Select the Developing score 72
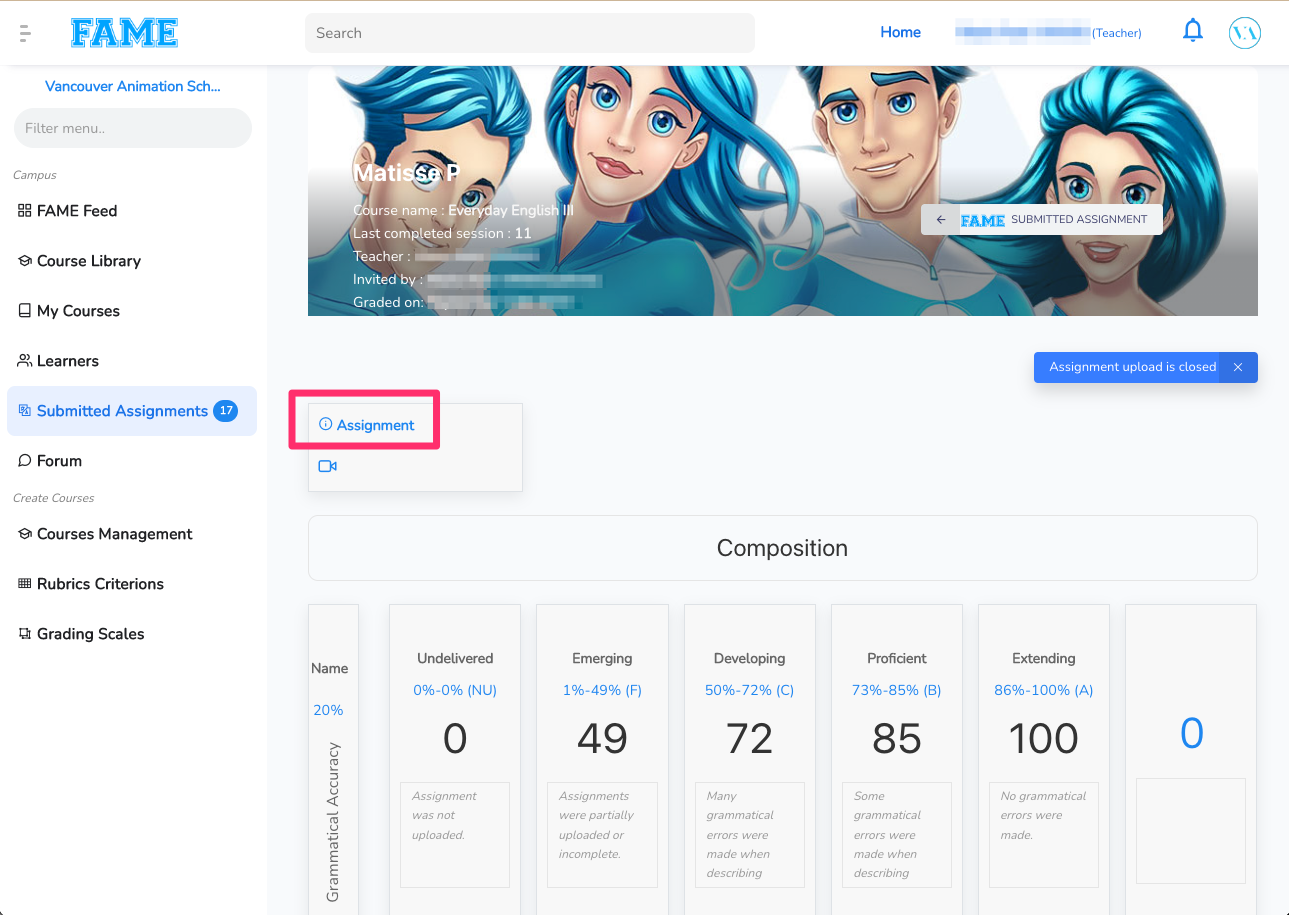The width and height of the screenshot is (1289, 915). 750,739
